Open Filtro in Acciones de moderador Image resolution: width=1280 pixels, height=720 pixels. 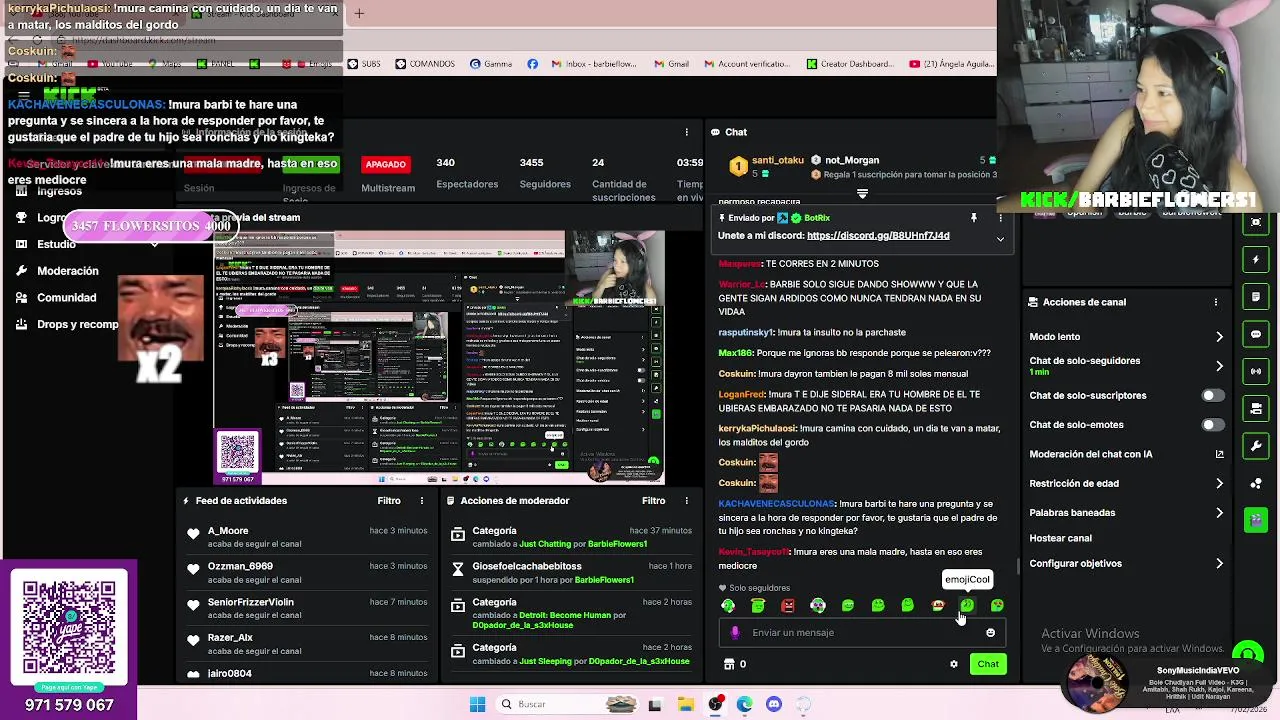coord(654,501)
